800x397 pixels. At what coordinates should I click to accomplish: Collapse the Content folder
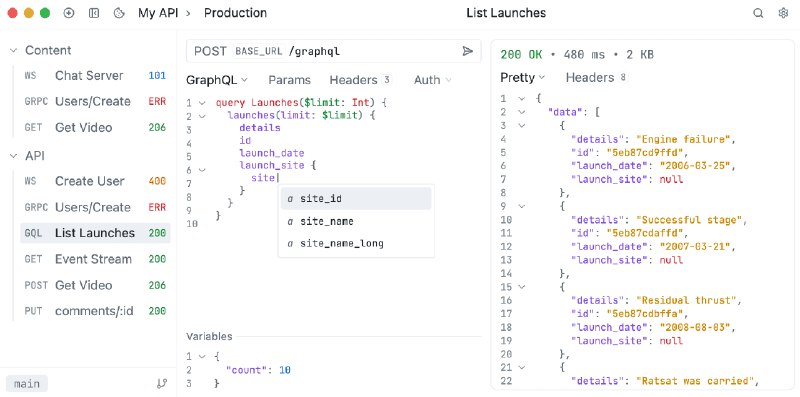[14, 51]
